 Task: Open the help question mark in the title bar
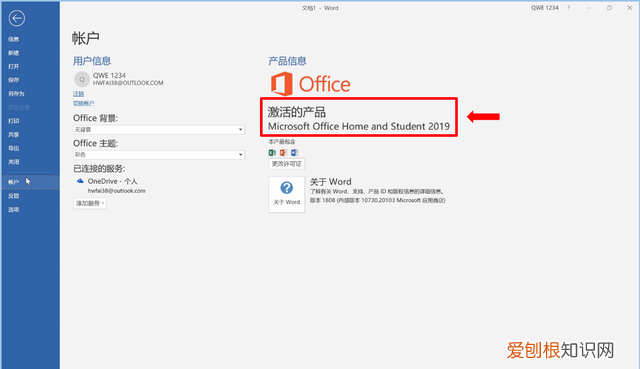coord(568,8)
